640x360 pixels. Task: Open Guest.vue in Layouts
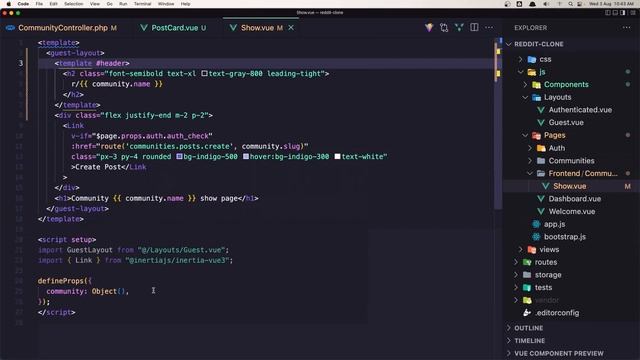pos(566,122)
